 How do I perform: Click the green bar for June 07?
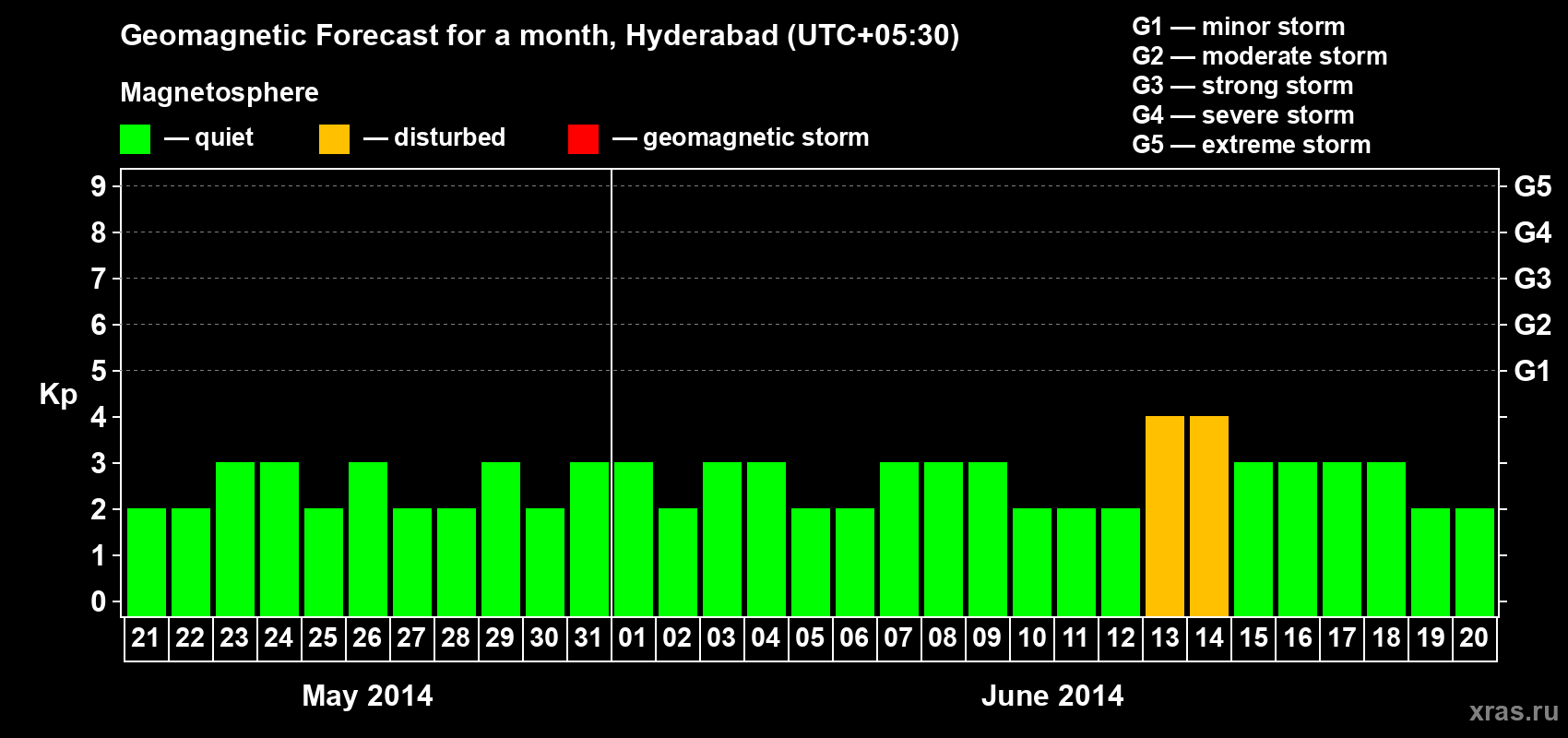pyautogui.click(x=899, y=540)
